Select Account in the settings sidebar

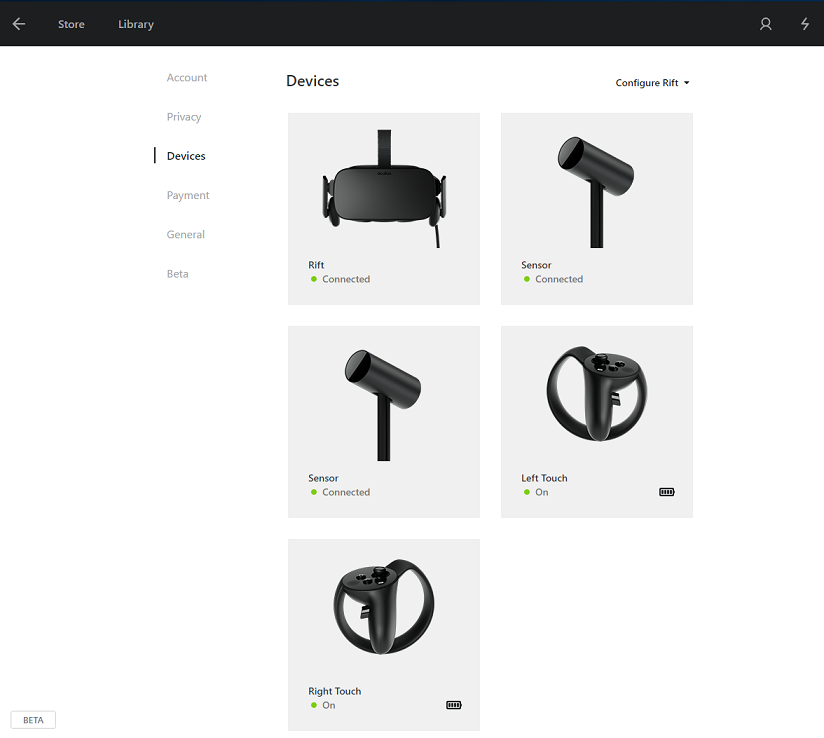(187, 77)
